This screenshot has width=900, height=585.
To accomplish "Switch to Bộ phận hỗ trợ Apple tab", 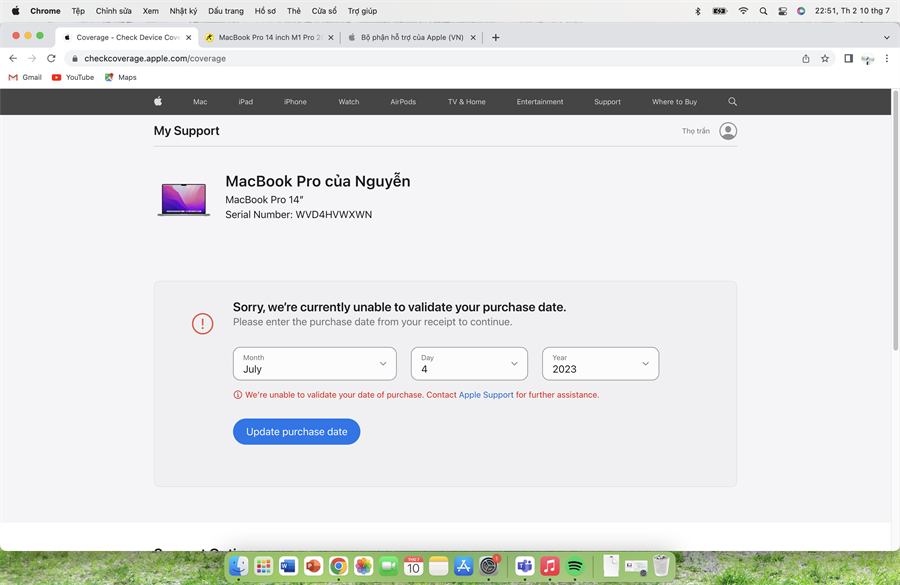I will (x=412, y=37).
